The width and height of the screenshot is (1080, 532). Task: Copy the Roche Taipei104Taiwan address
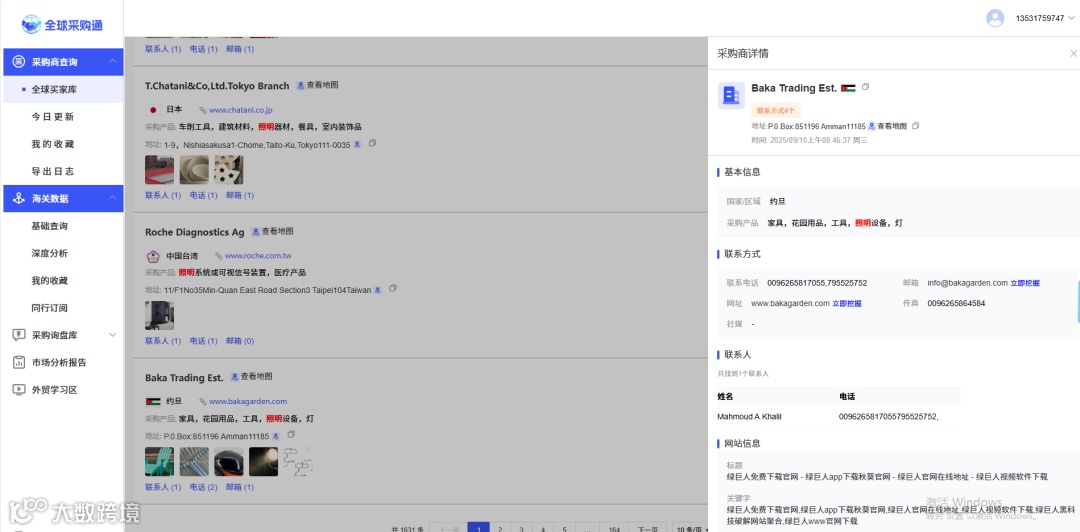coord(393,289)
